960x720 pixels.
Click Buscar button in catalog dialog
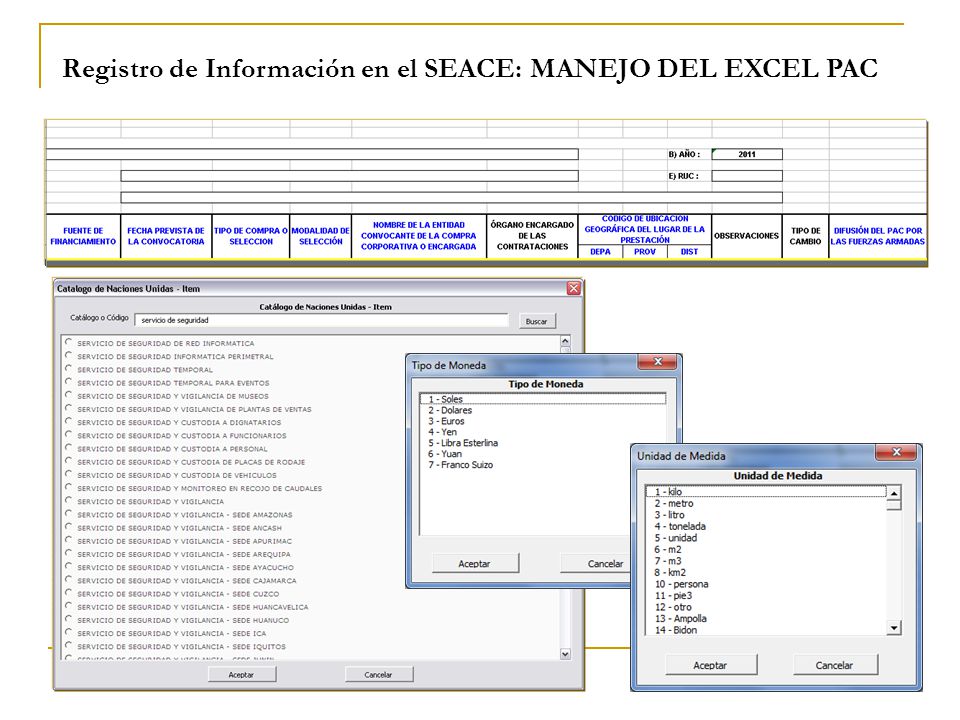pyautogui.click(x=537, y=321)
